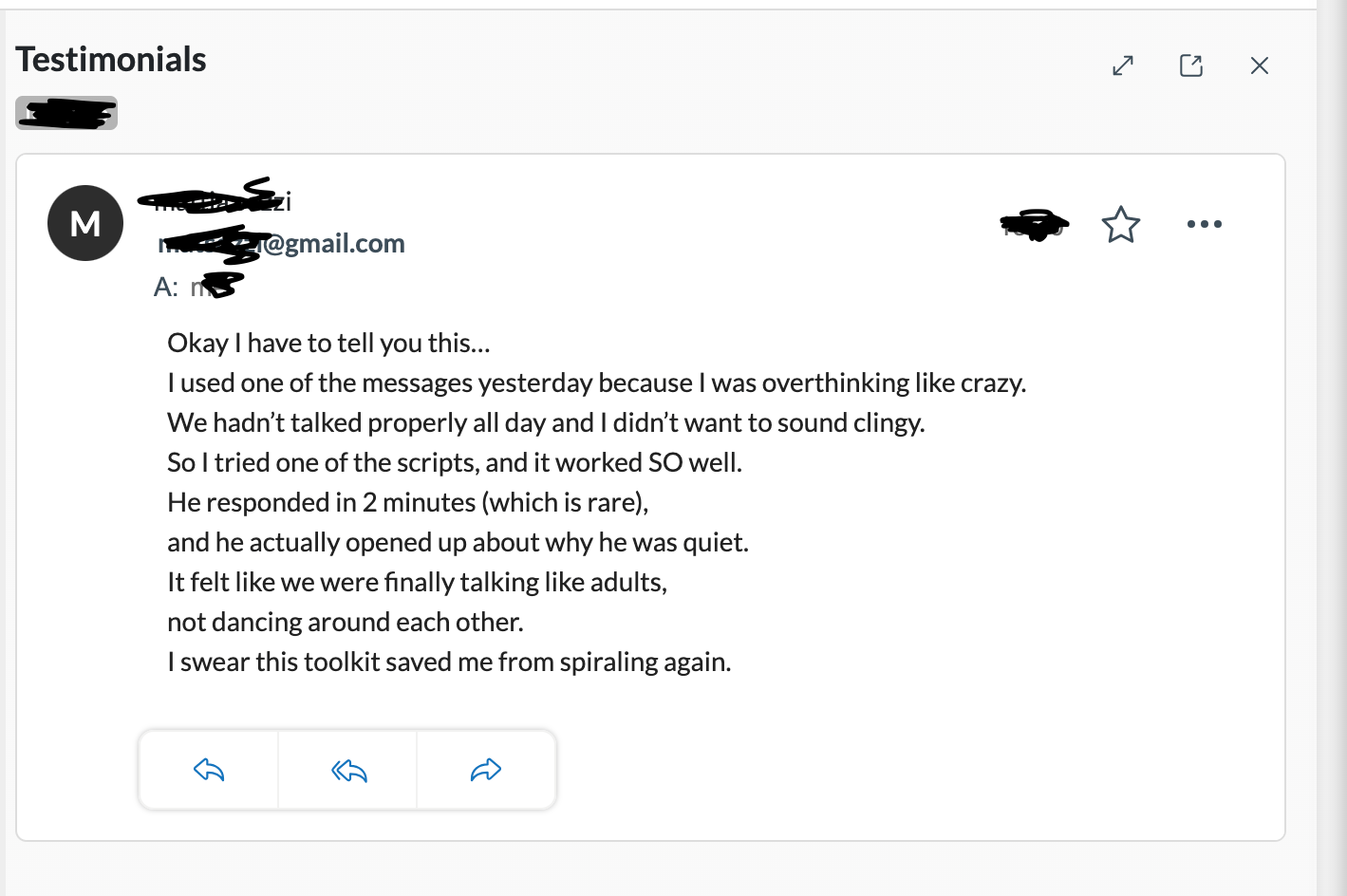The height and width of the screenshot is (896, 1347).
Task: Open the email in a new window
Action: point(1191,65)
